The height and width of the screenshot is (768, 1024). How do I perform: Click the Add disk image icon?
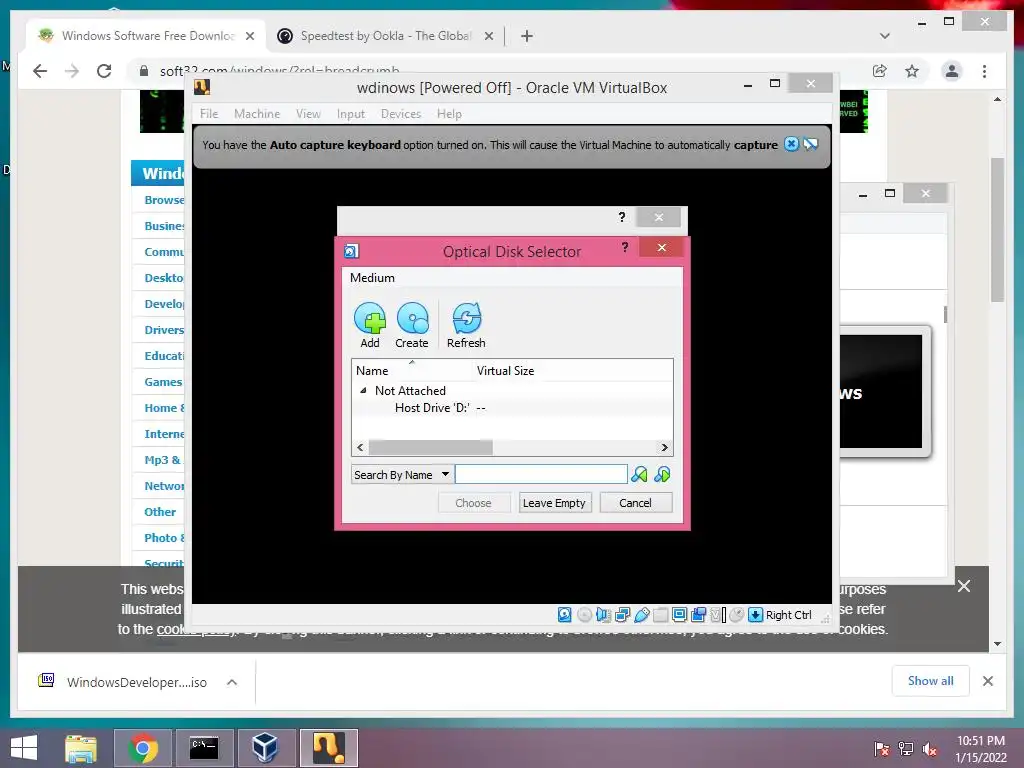click(370, 325)
